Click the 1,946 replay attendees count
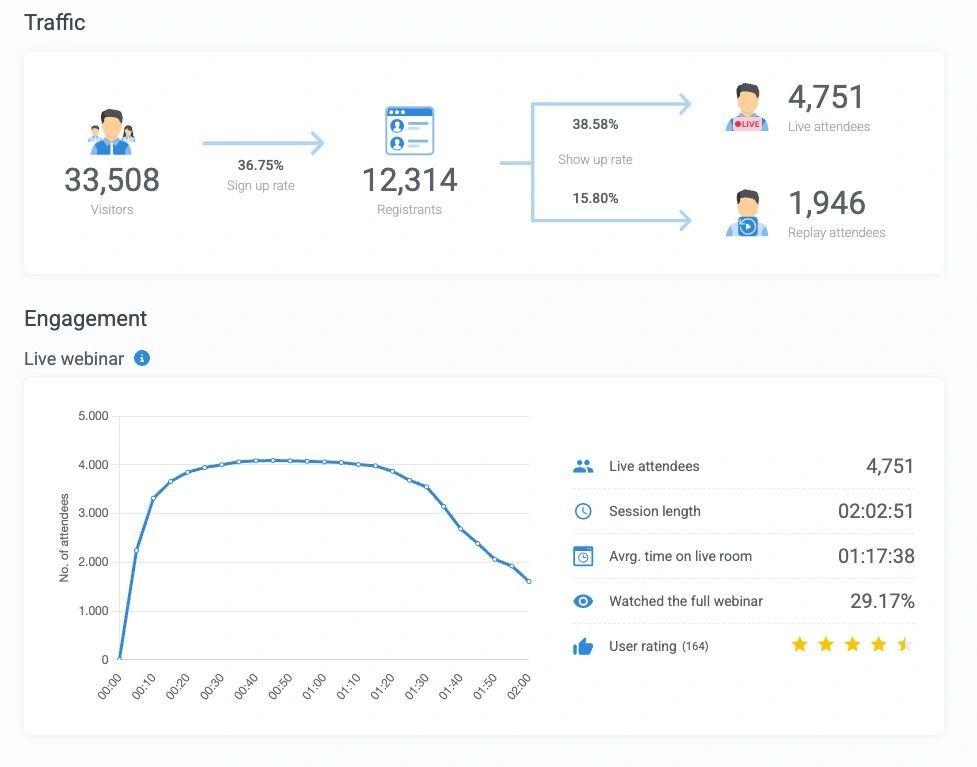 tap(827, 204)
